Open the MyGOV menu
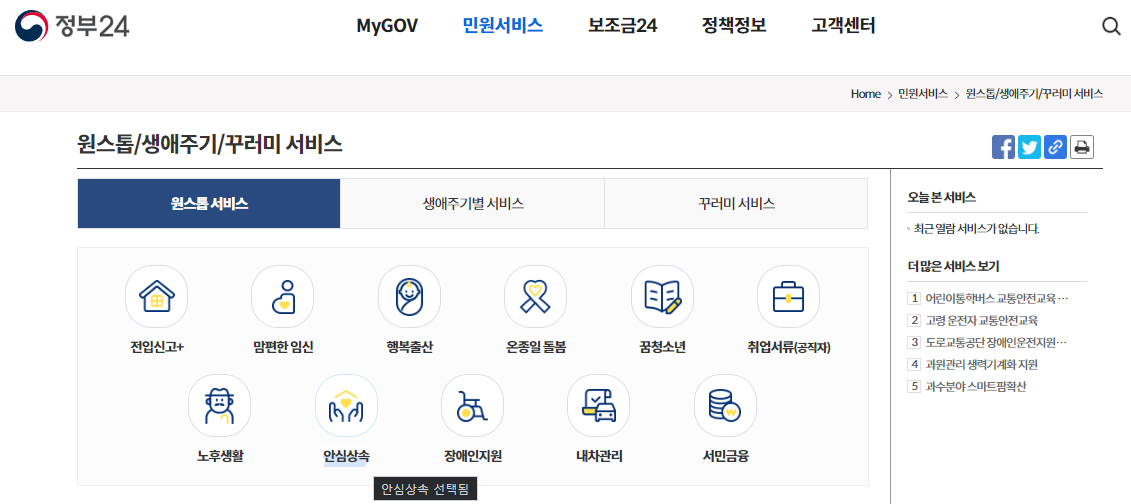This screenshot has height=504, width=1131. [387, 27]
